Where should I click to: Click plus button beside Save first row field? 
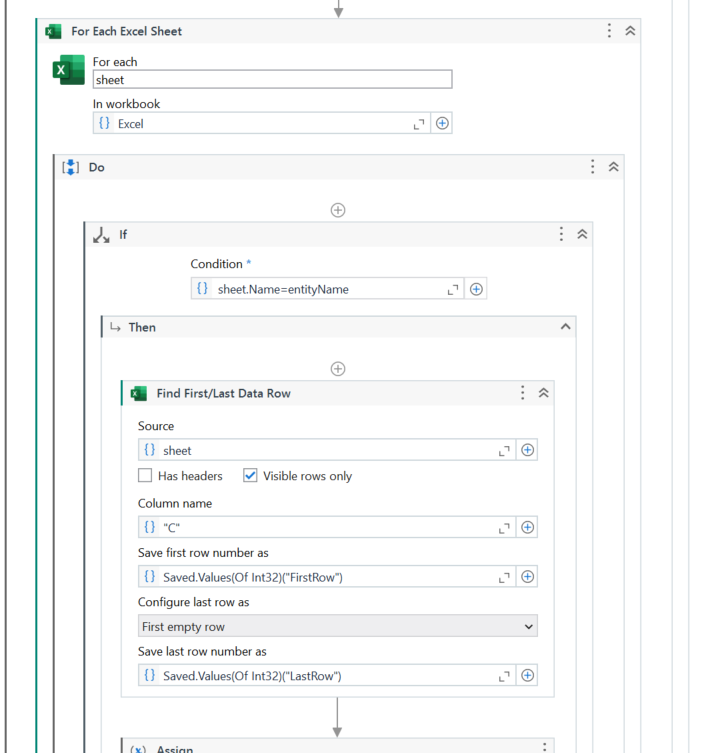(528, 577)
